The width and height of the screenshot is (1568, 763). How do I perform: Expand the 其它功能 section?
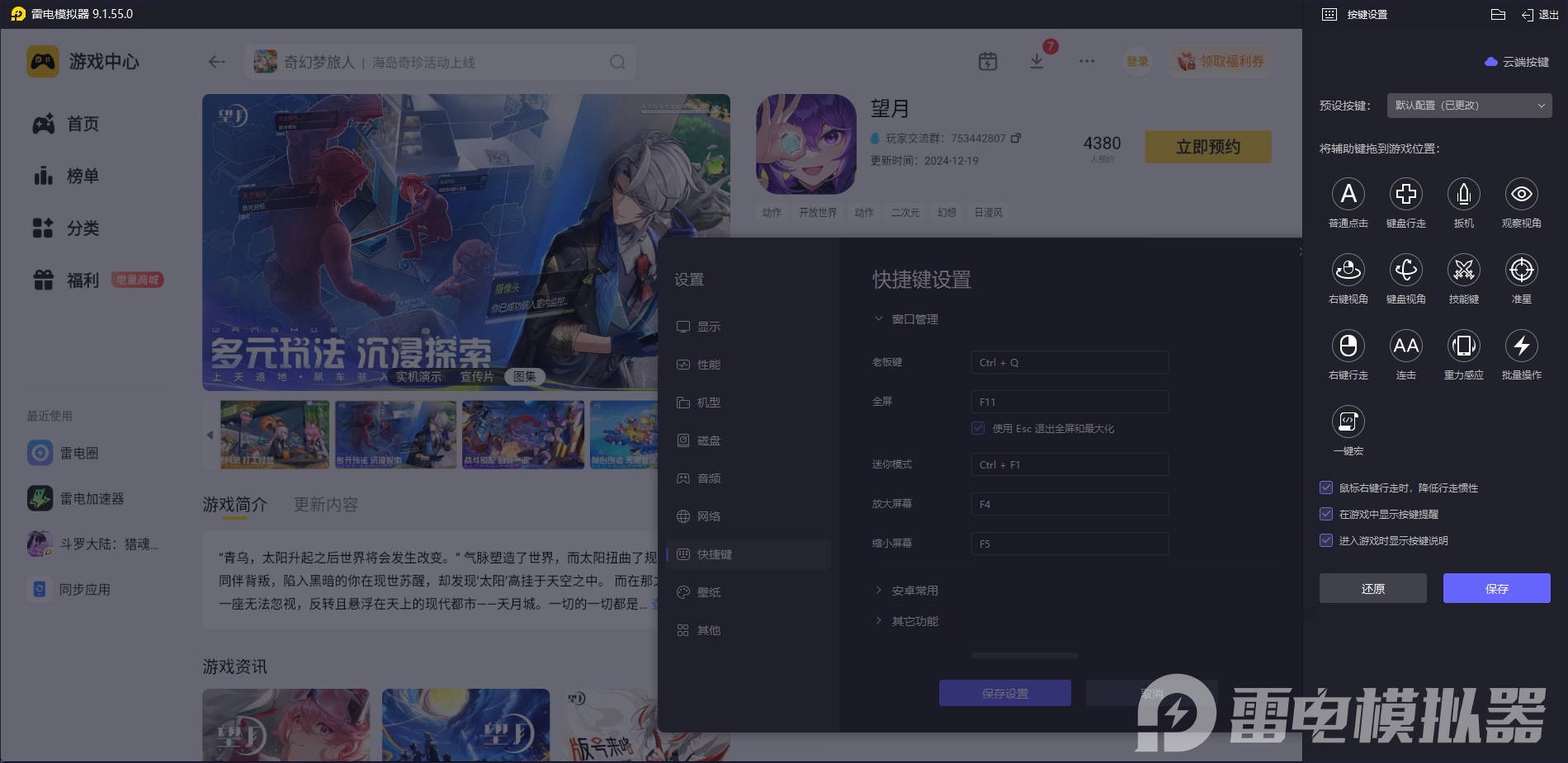click(x=906, y=621)
